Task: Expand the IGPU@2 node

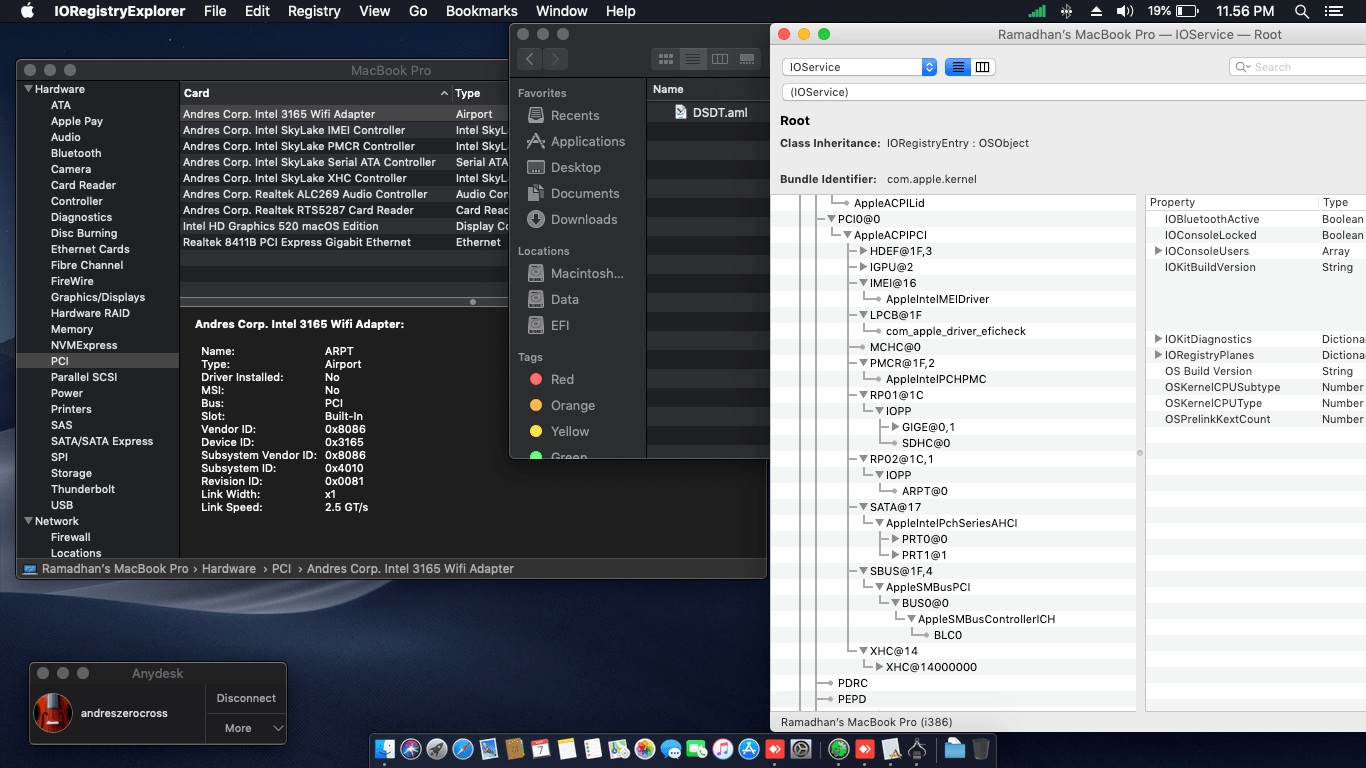Action: pyautogui.click(x=863, y=267)
